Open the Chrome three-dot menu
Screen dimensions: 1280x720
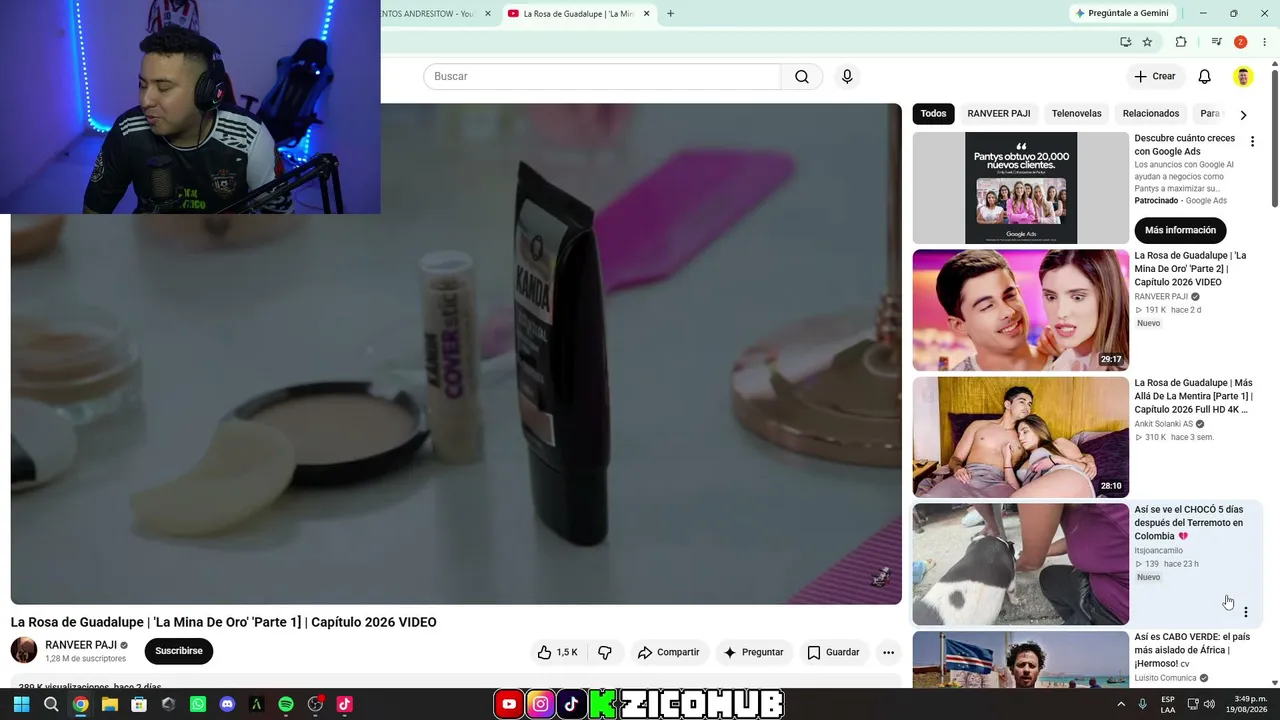[x=1264, y=42]
